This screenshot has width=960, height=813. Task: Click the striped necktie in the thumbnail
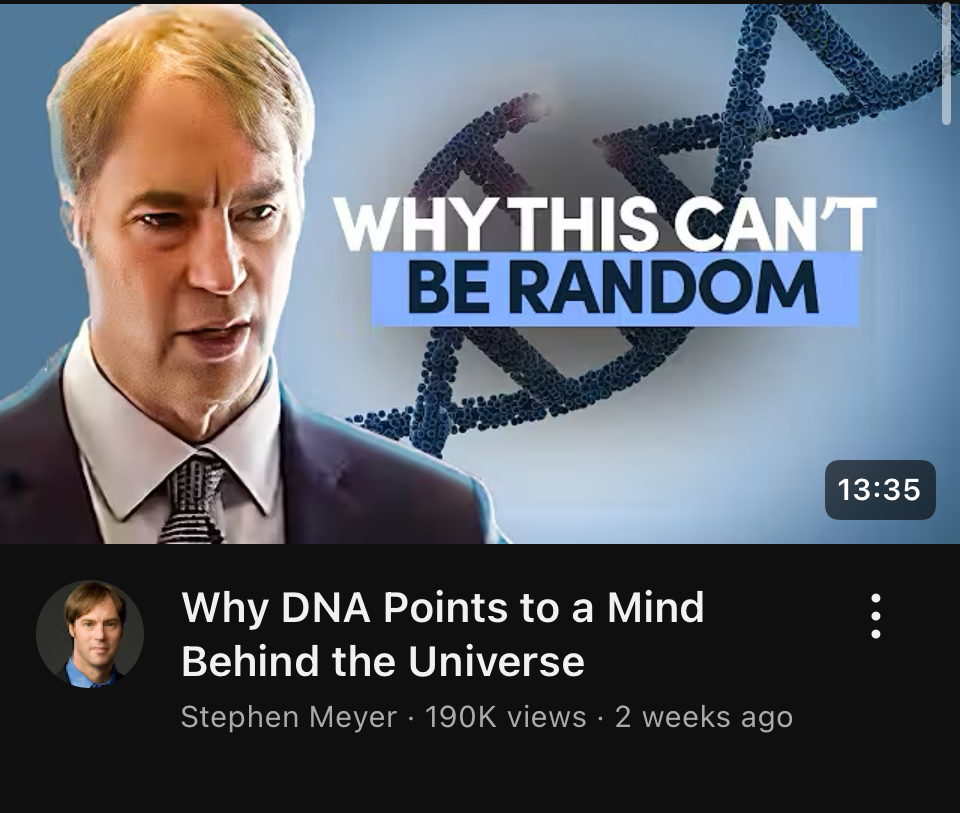tap(191, 497)
